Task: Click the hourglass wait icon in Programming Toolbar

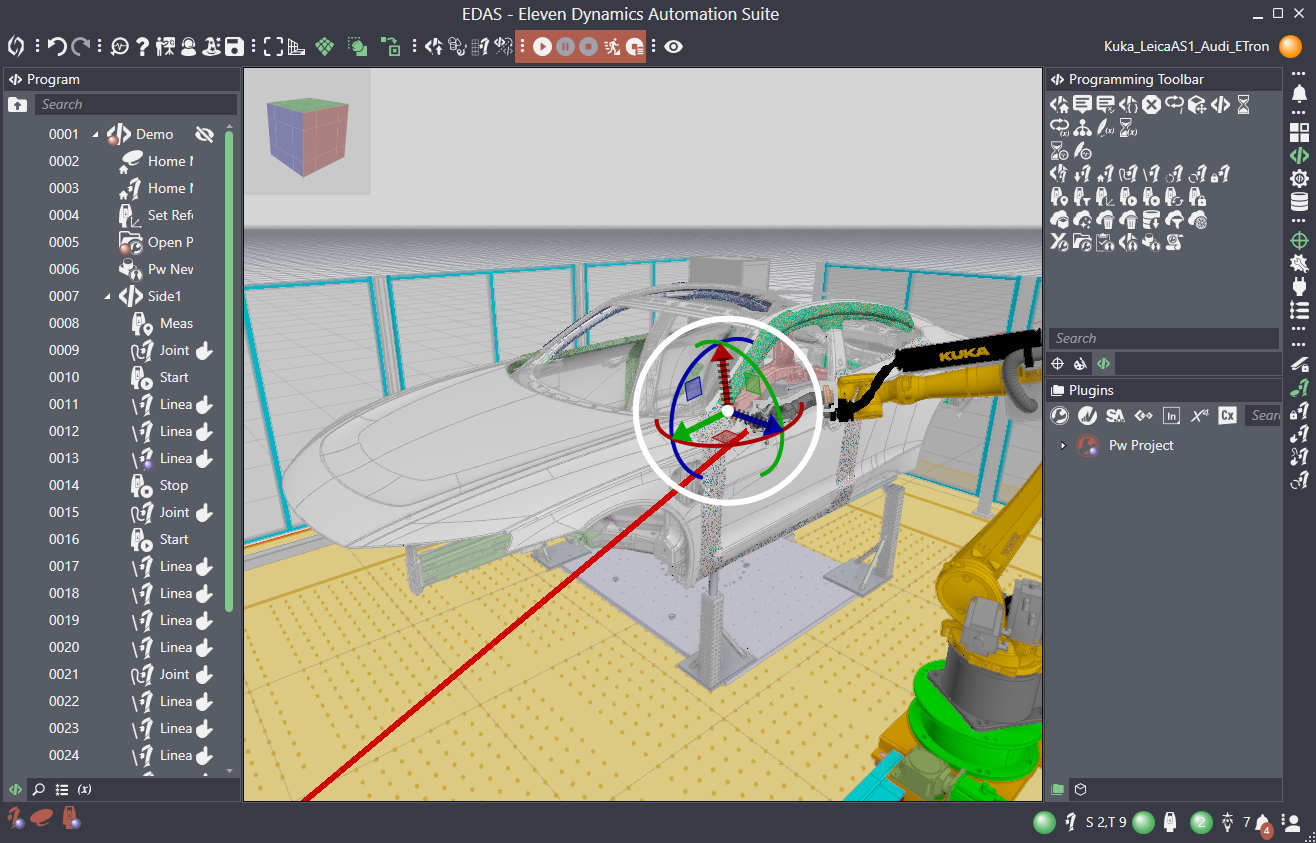Action: point(1243,104)
